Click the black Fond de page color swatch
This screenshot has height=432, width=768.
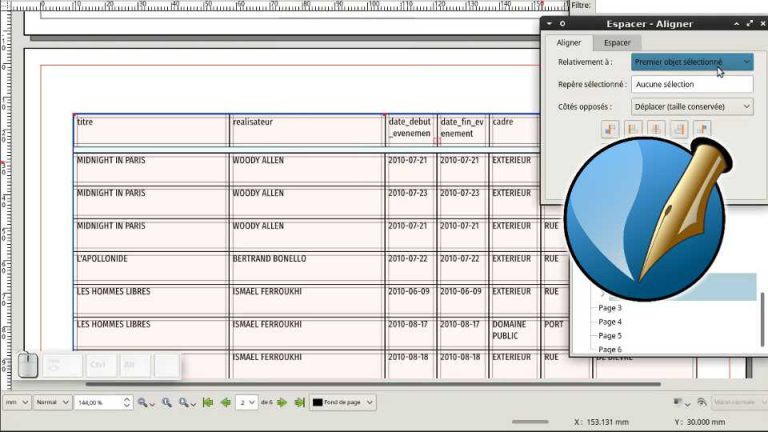317,402
